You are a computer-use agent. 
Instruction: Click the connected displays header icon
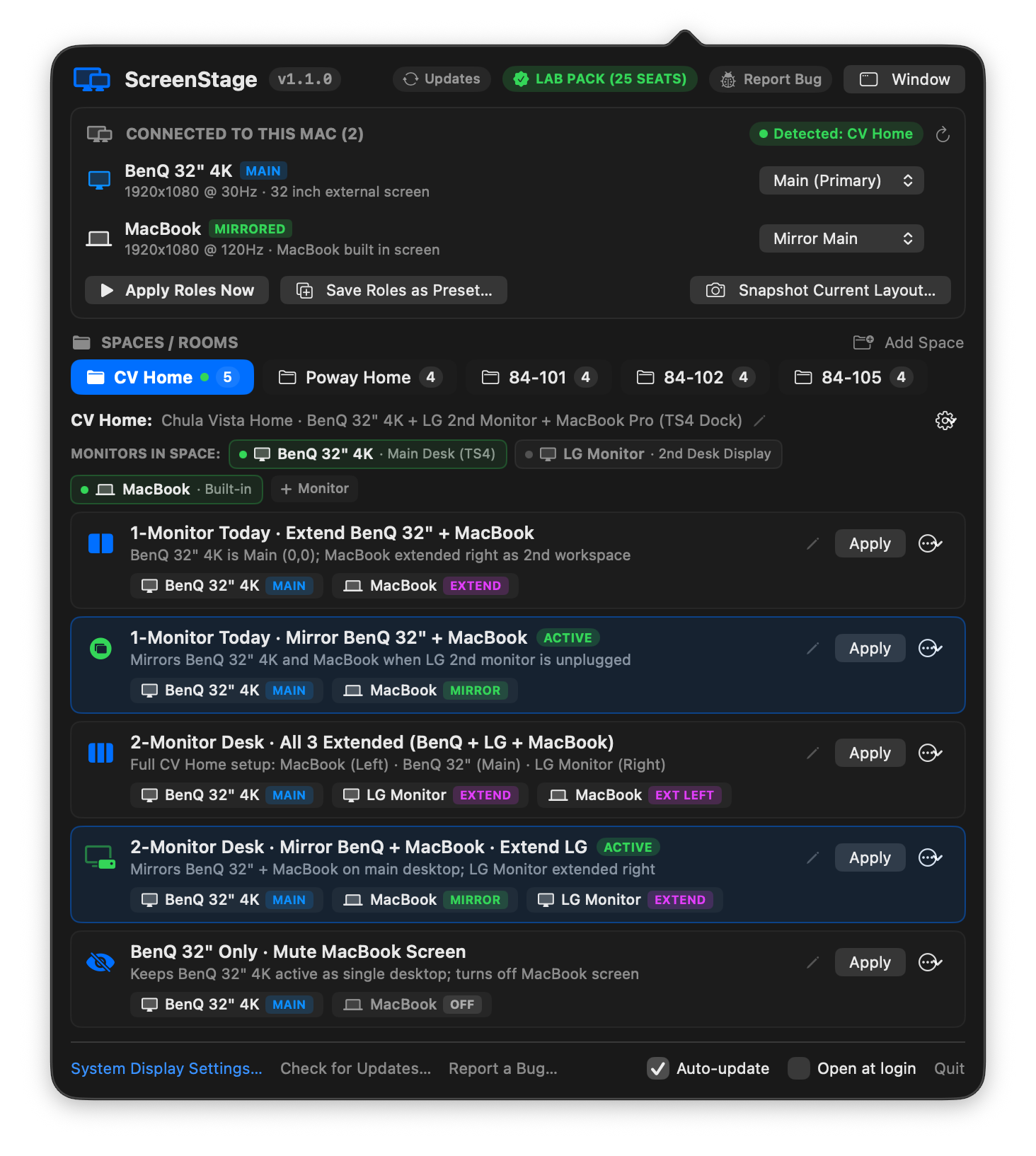pyautogui.click(x=100, y=134)
